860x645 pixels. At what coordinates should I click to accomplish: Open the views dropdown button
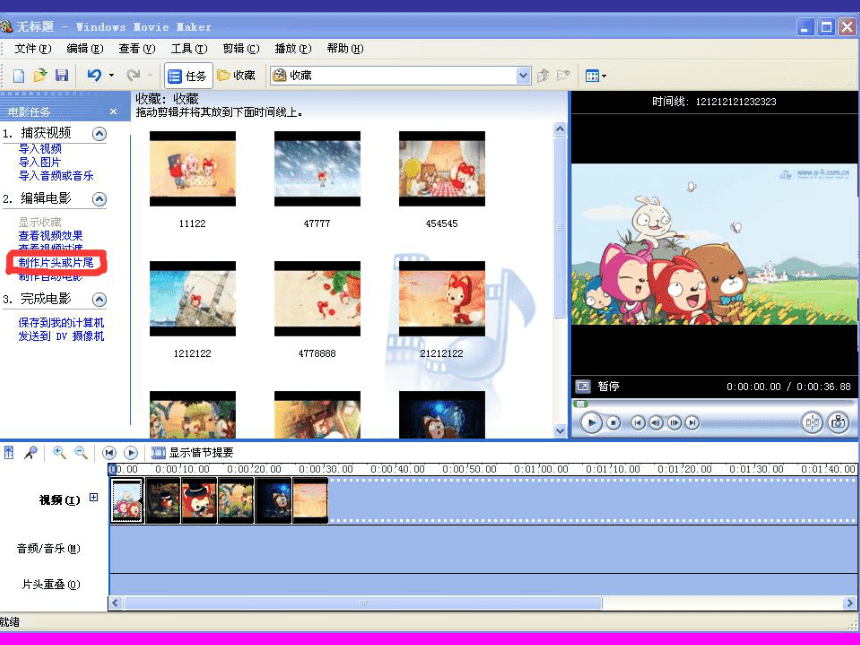point(596,76)
